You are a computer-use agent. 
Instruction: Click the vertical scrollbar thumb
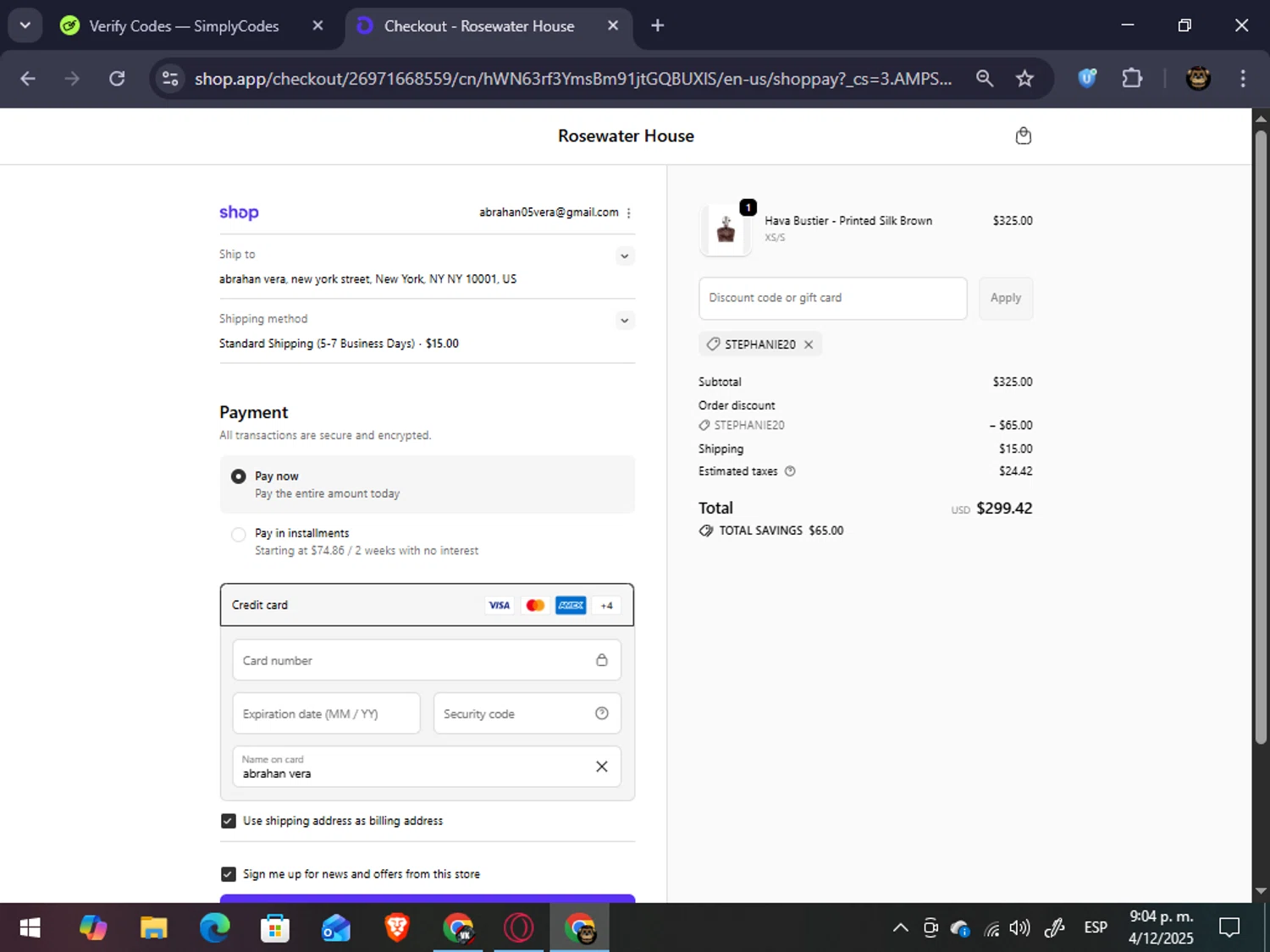[1261, 437]
